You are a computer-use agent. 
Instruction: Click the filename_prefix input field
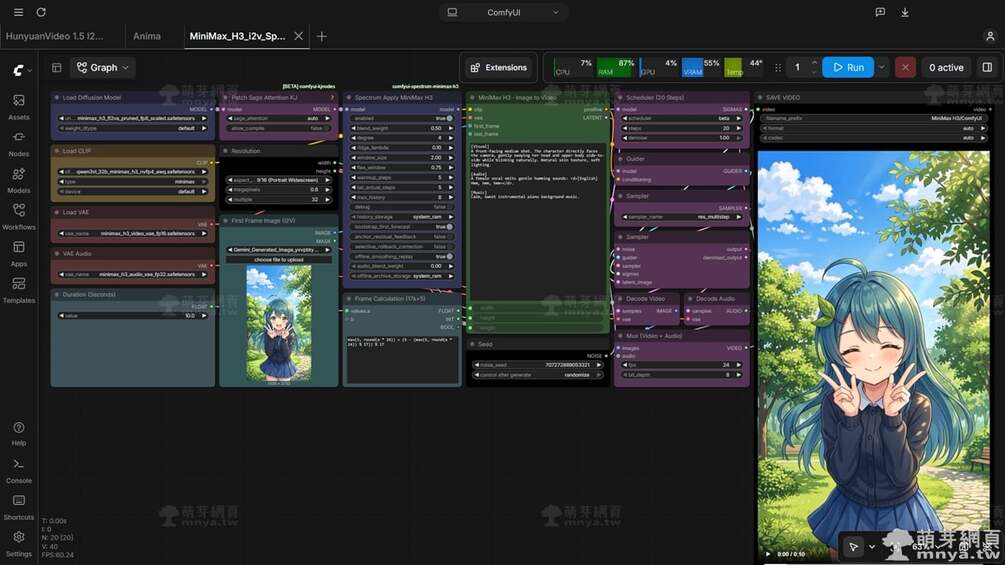[873, 119]
